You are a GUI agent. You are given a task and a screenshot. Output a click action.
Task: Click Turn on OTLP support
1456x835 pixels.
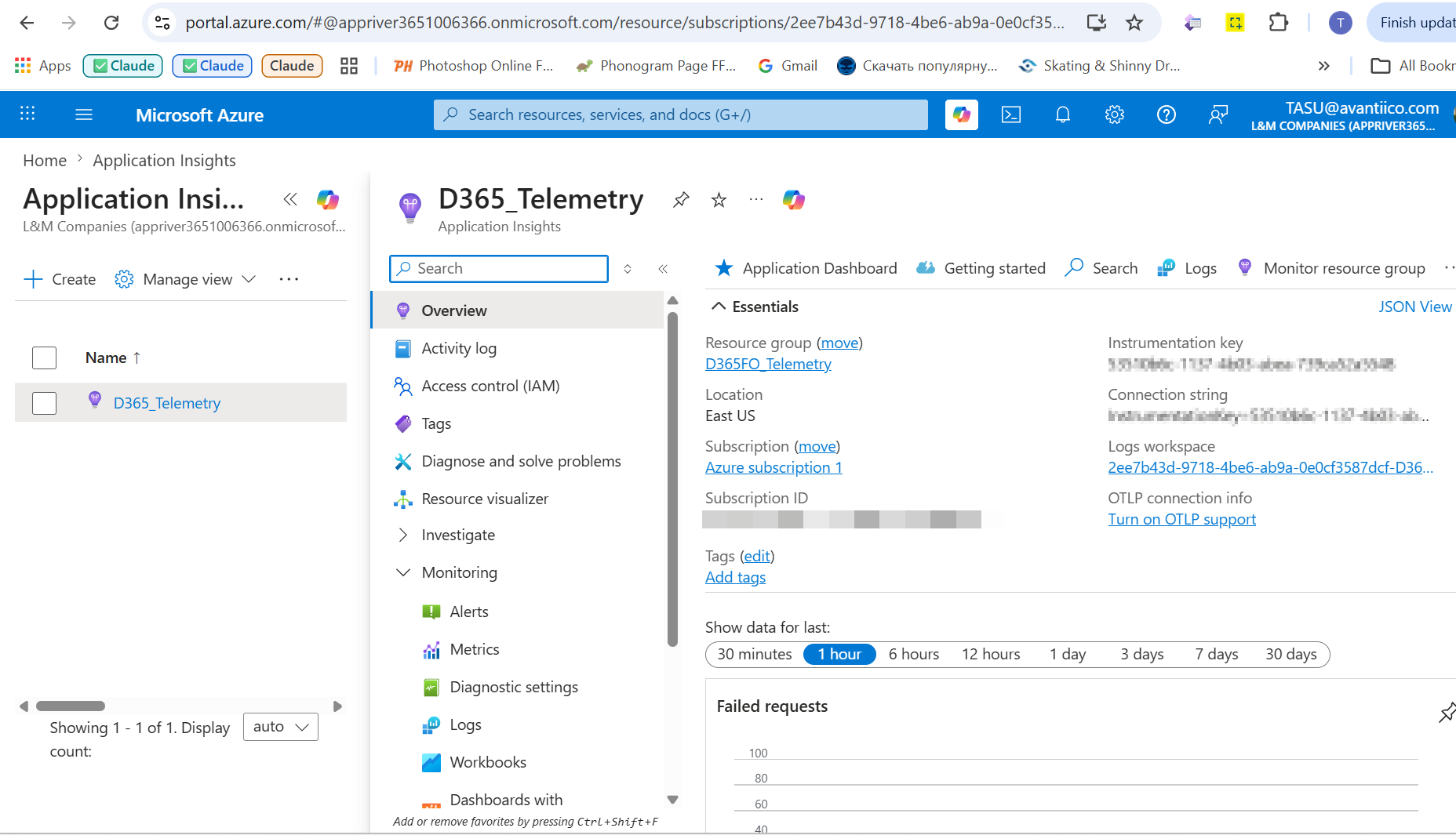pos(1181,519)
